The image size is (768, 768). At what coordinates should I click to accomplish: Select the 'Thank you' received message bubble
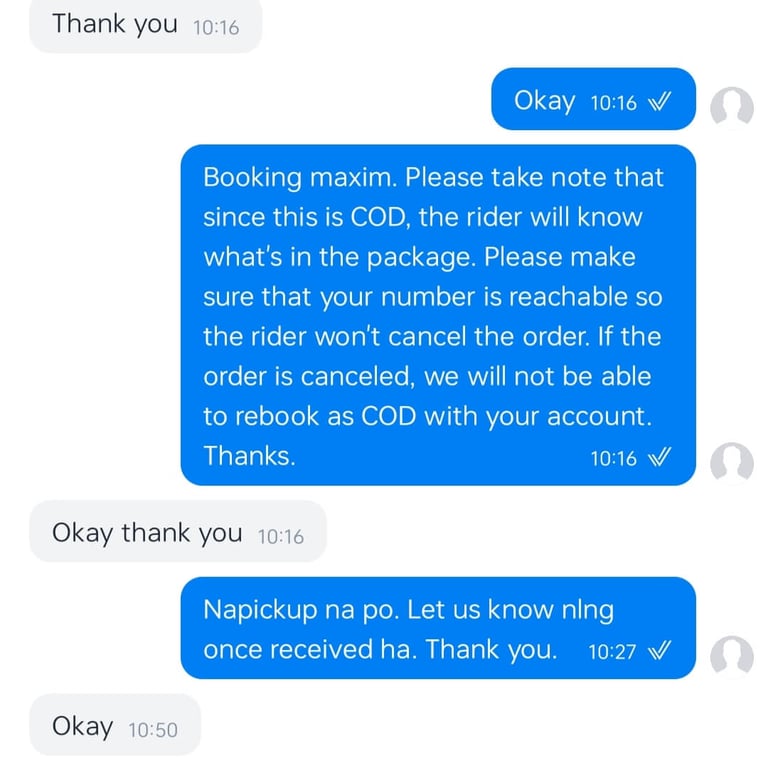(x=145, y=25)
